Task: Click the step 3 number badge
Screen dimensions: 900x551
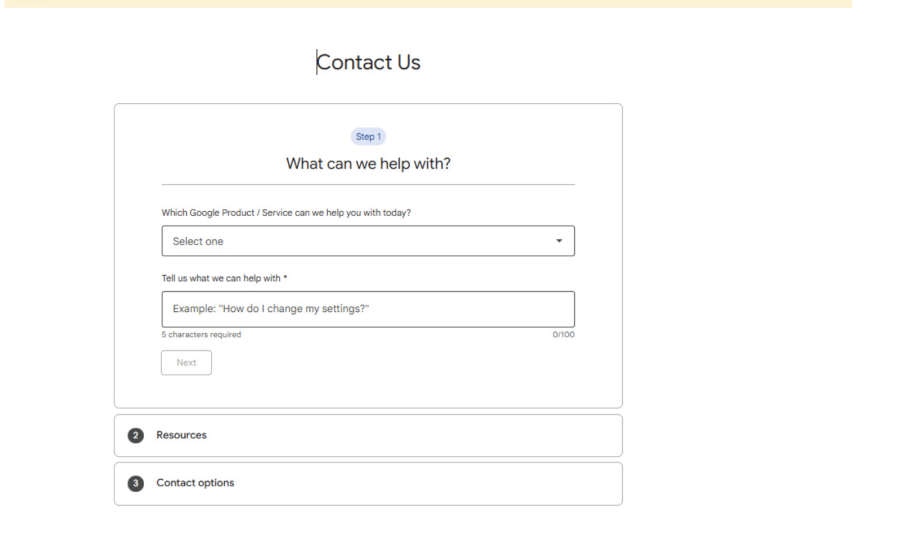Action: tap(135, 483)
